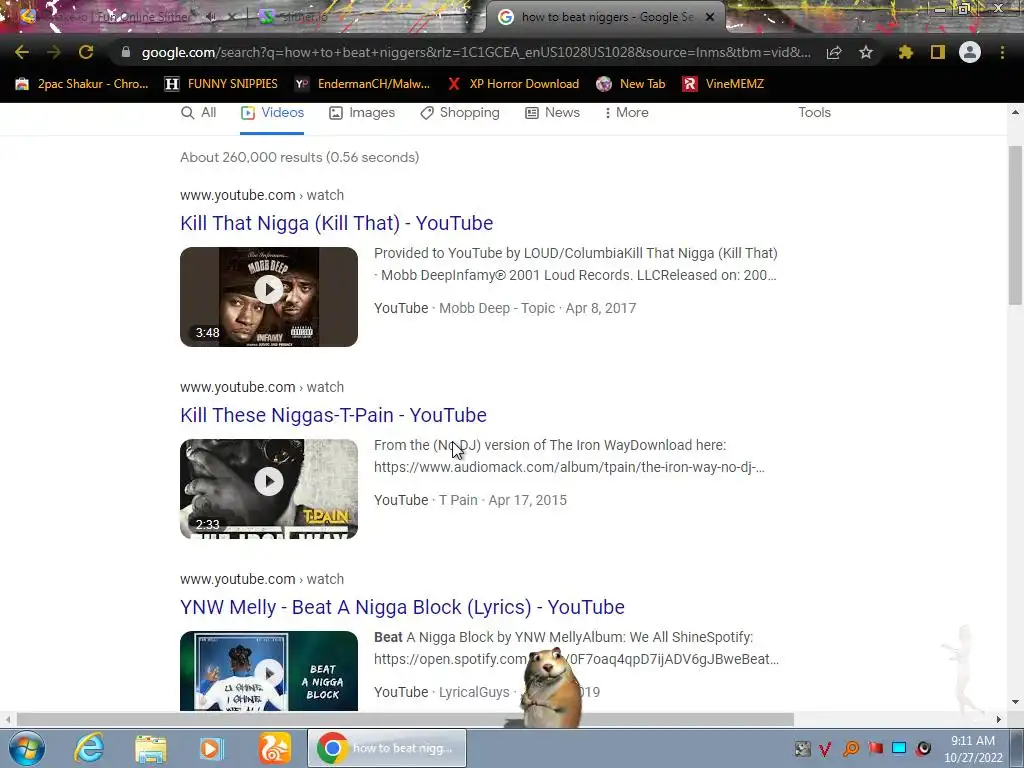Viewport: 1024px width, 768px height.
Task: Select the Videos search filter
Action: pos(272,112)
